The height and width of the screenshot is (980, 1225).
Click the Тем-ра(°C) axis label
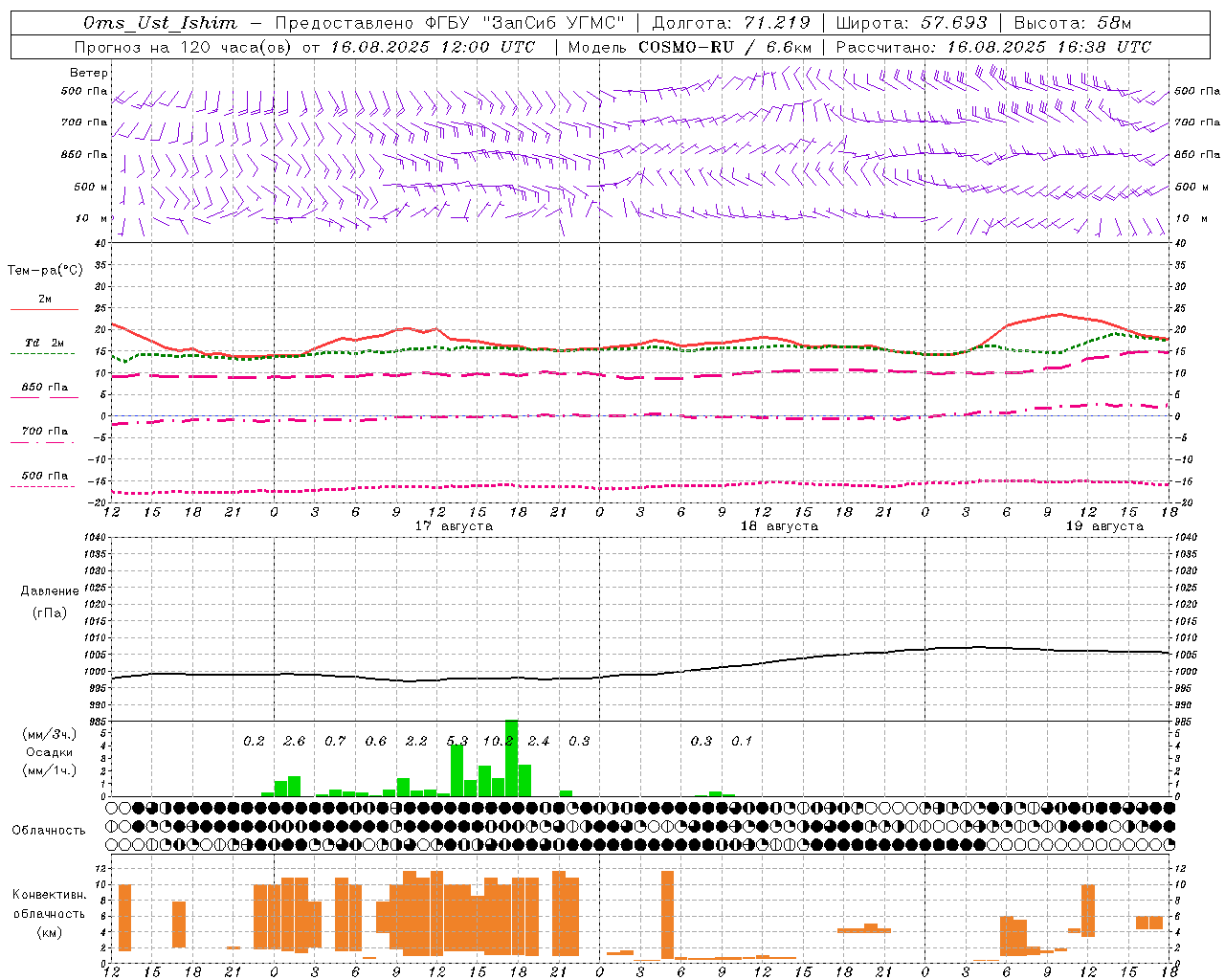(x=45, y=271)
